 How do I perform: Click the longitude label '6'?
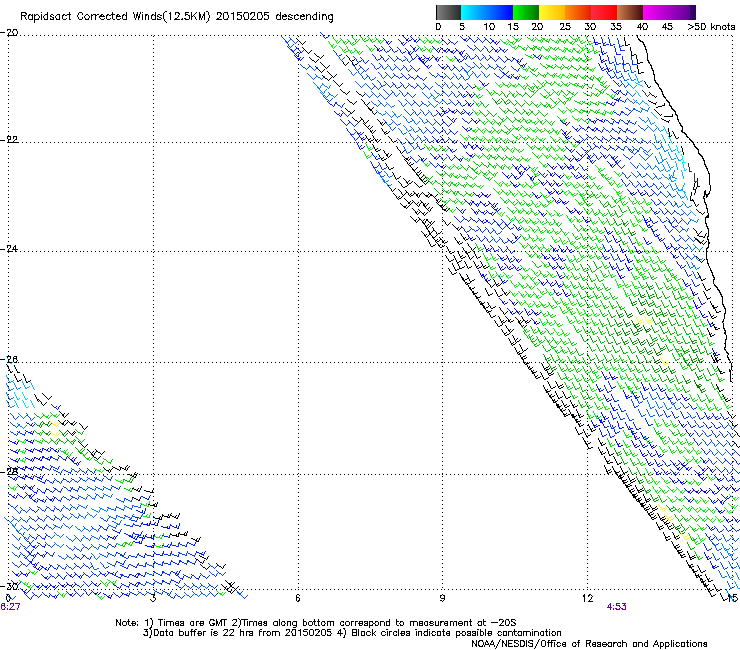pos(298,598)
